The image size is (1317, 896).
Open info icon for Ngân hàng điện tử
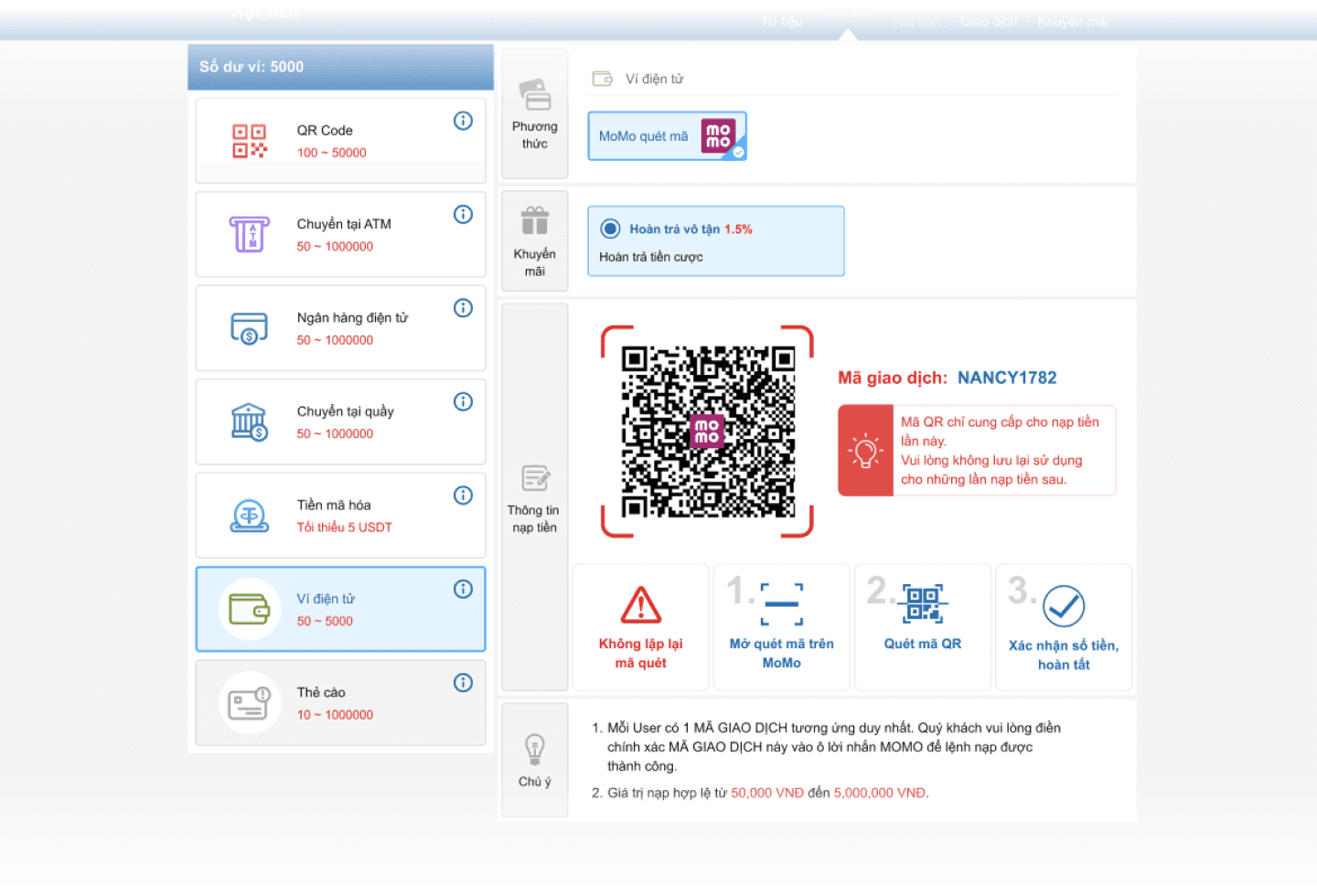pos(463,308)
